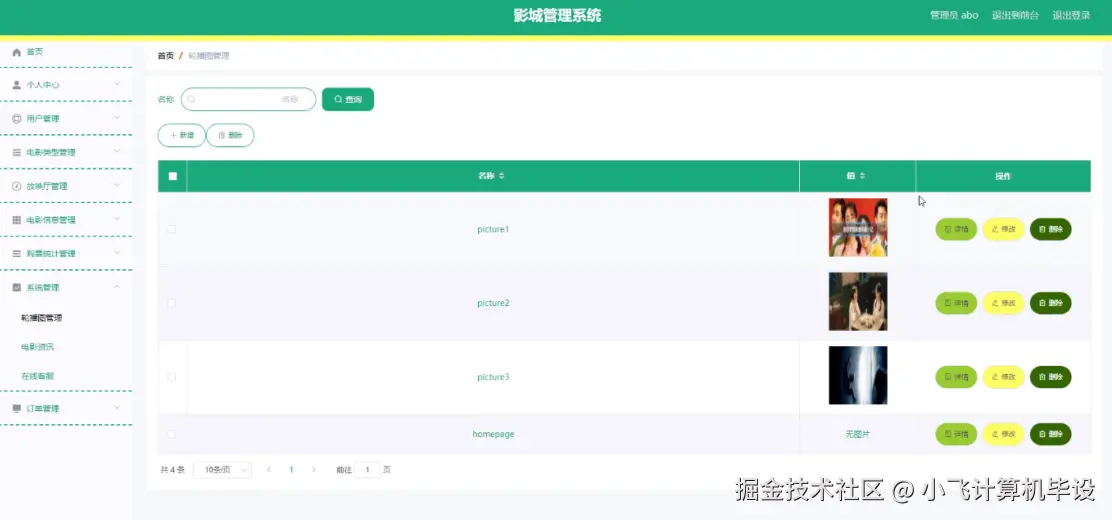Click 退出登录 in the header
This screenshot has width=1112, height=520.
point(1071,15)
